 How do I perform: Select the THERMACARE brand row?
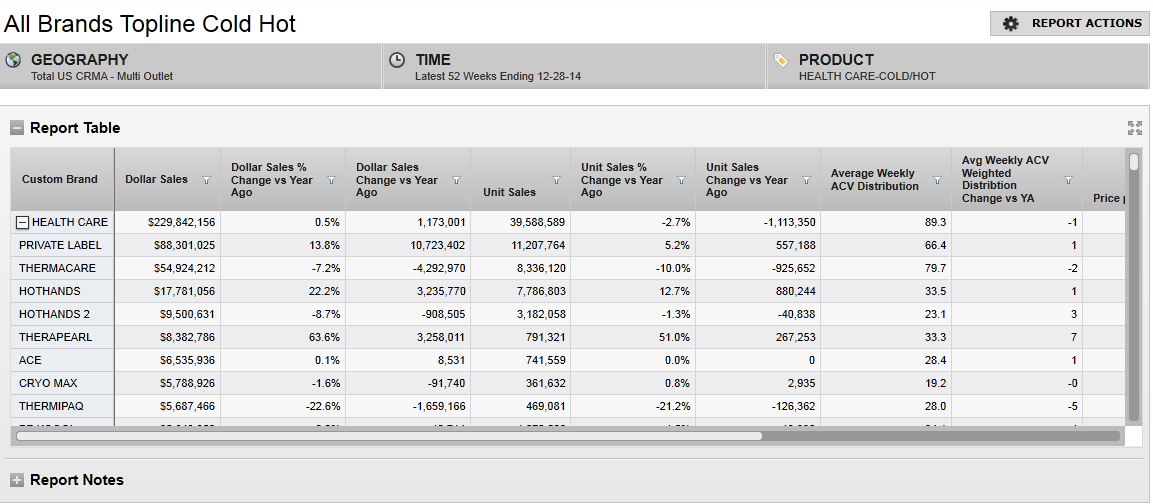click(x=60, y=268)
